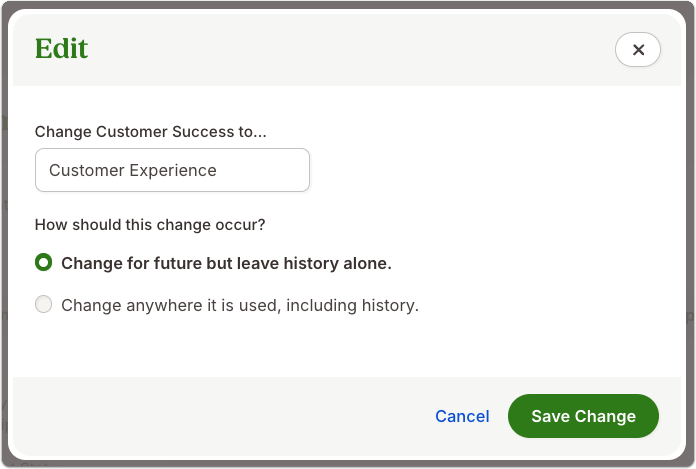Click the dimmed backdrop outside the dialog
The width and height of the screenshot is (696, 469).
4,222
